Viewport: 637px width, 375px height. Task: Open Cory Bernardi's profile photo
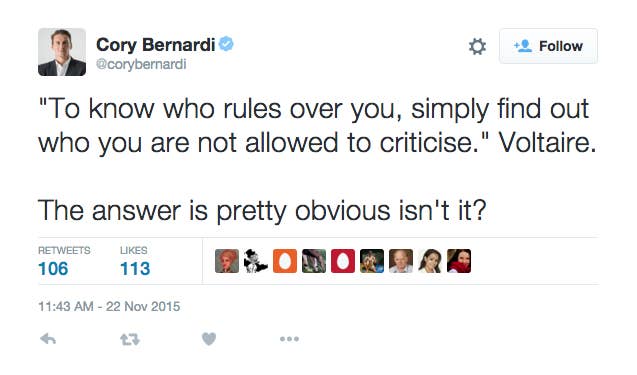62,52
